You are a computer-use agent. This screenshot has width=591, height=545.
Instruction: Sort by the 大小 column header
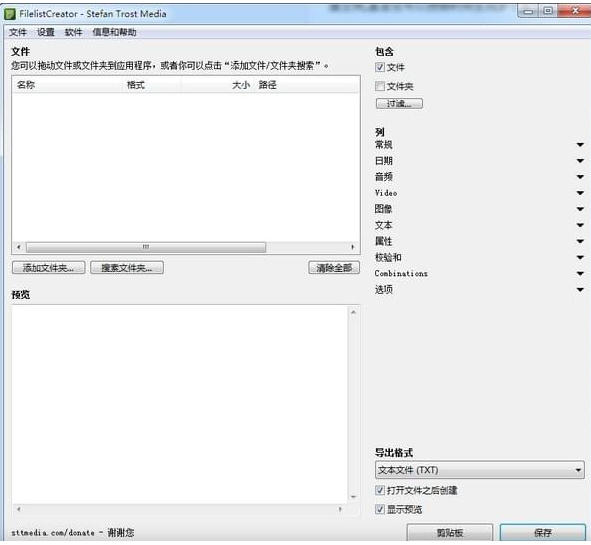[217, 85]
